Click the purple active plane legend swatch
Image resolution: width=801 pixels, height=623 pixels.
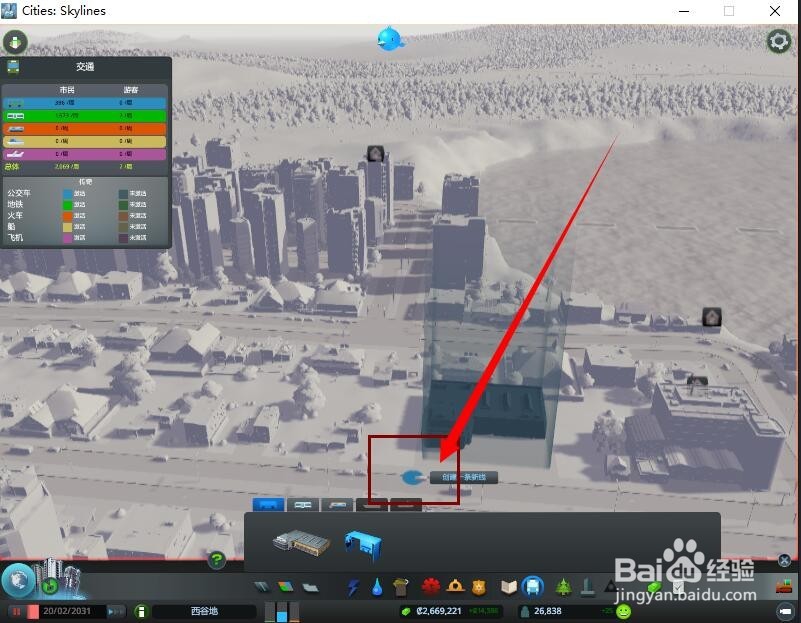click(67, 238)
